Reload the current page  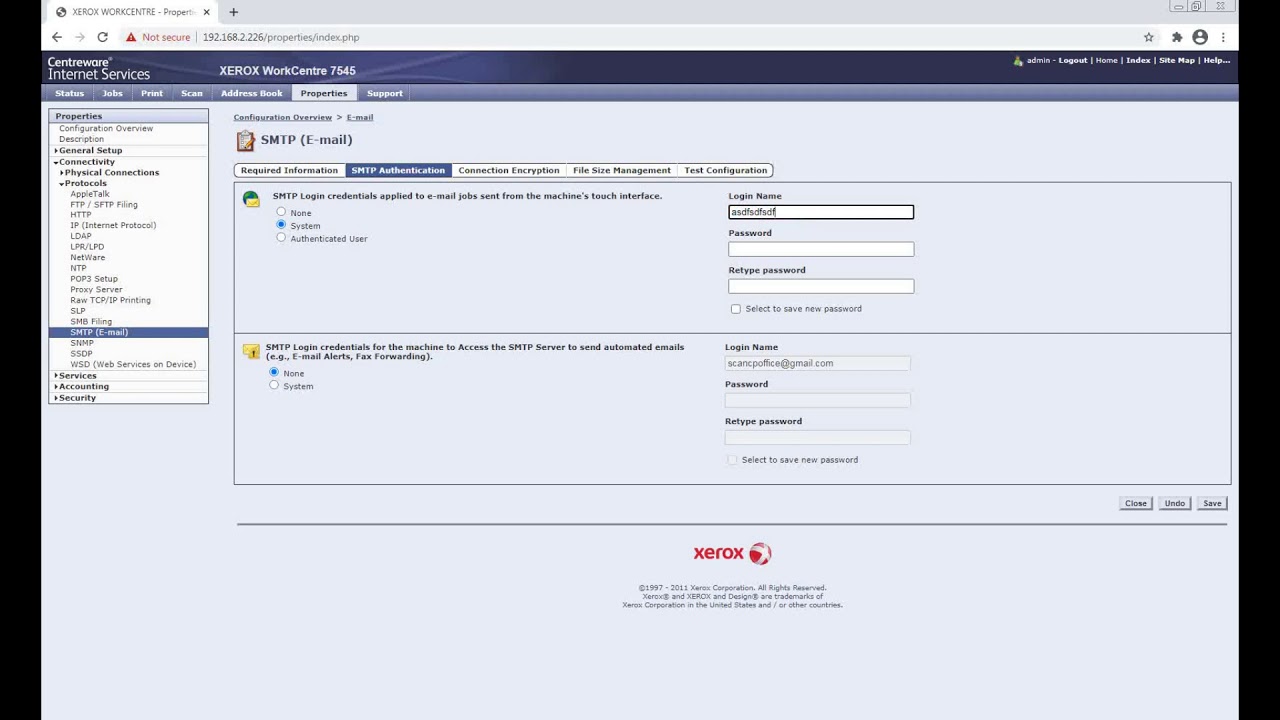[102, 37]
